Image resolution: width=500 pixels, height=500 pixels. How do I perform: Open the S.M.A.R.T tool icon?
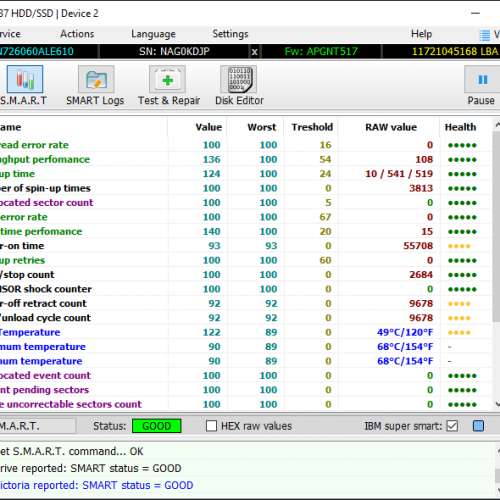[x=25, y=79]
